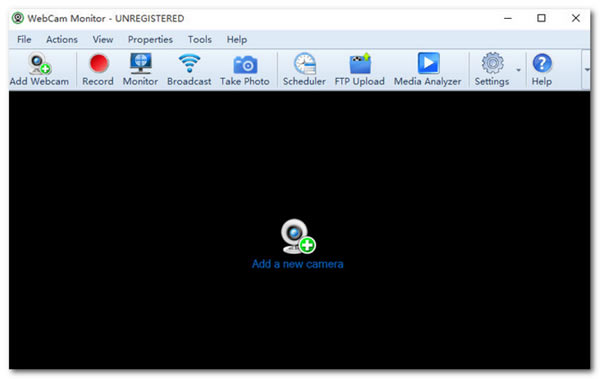Open the Tools menu
This screenshot has width=600, height=379.
click(199, 39)
